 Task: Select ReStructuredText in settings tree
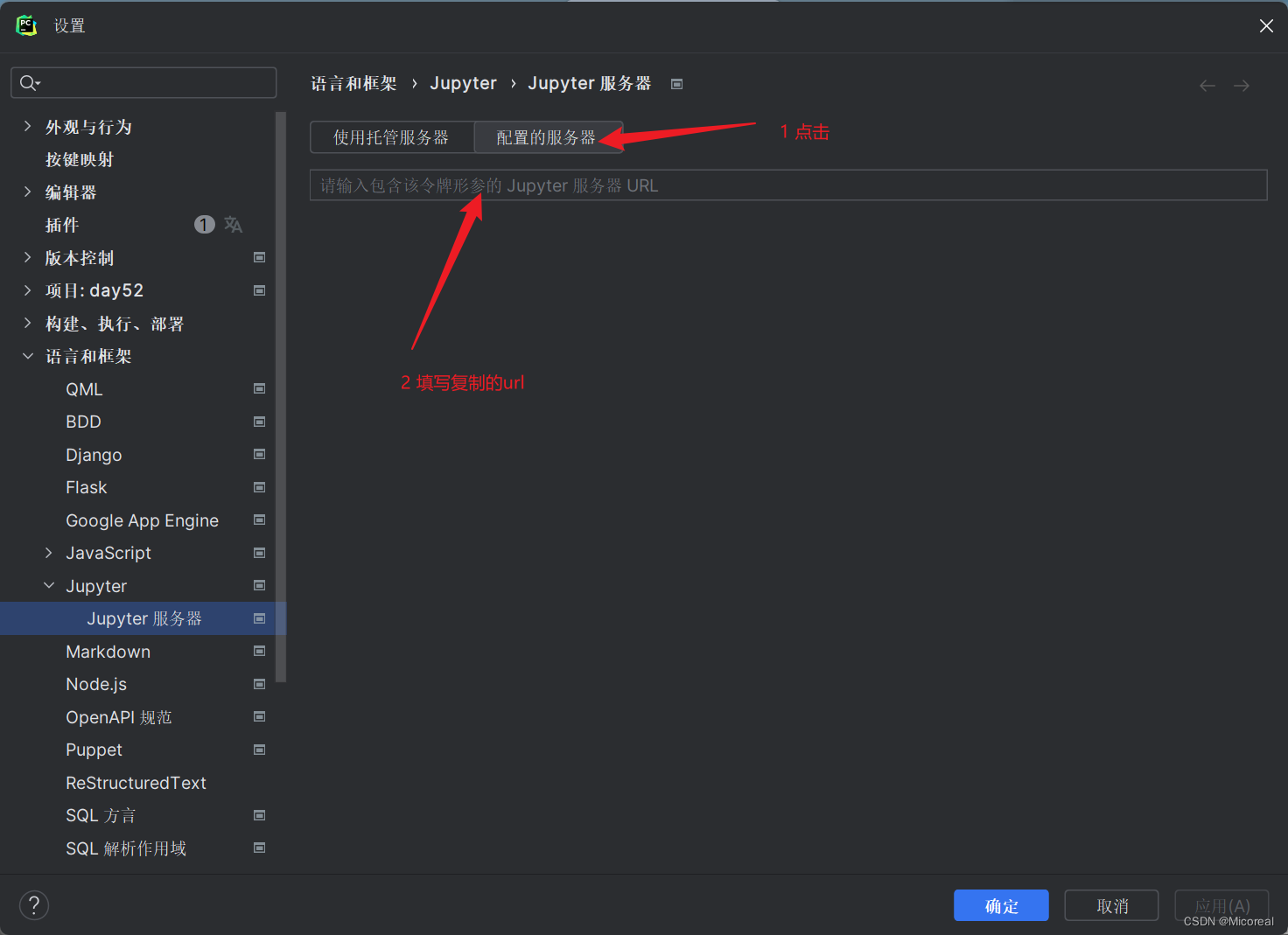(x=136, y=783)
